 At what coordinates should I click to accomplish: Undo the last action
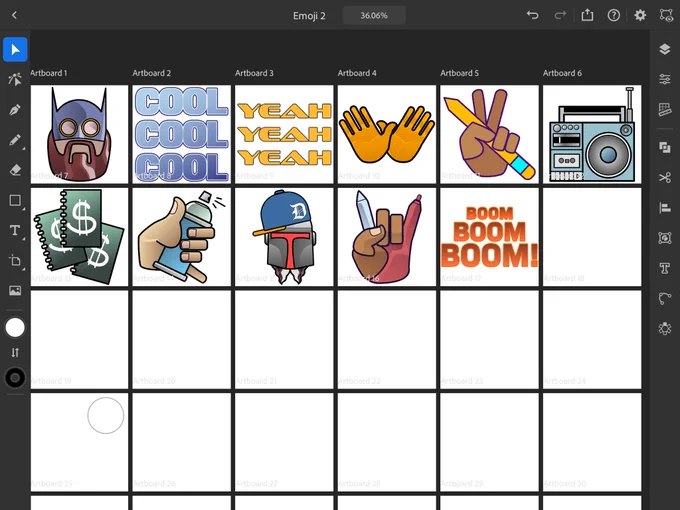tap(533, 16)
